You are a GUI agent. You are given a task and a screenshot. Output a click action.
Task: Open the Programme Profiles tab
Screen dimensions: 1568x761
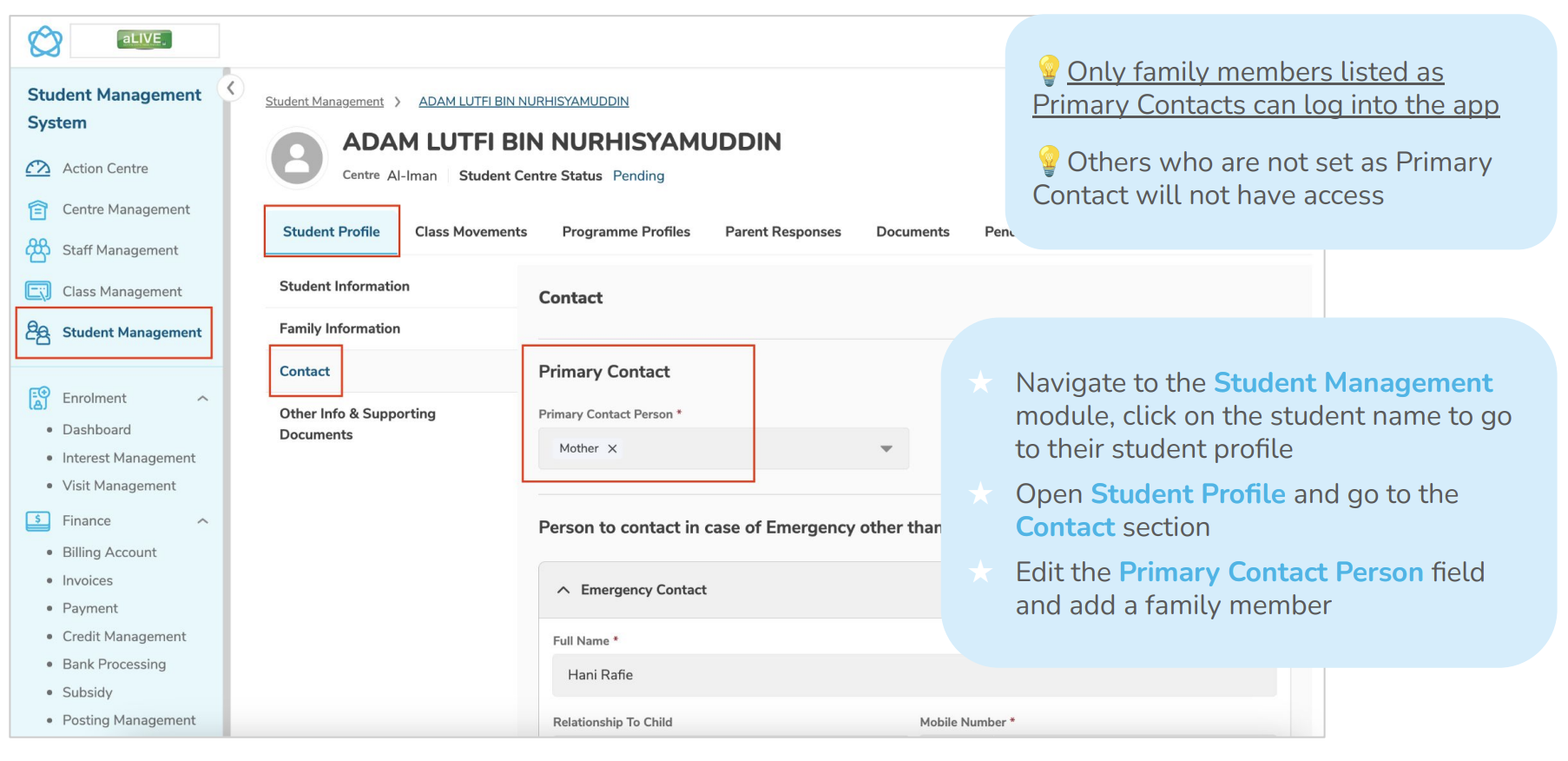(x=626, y=232)
